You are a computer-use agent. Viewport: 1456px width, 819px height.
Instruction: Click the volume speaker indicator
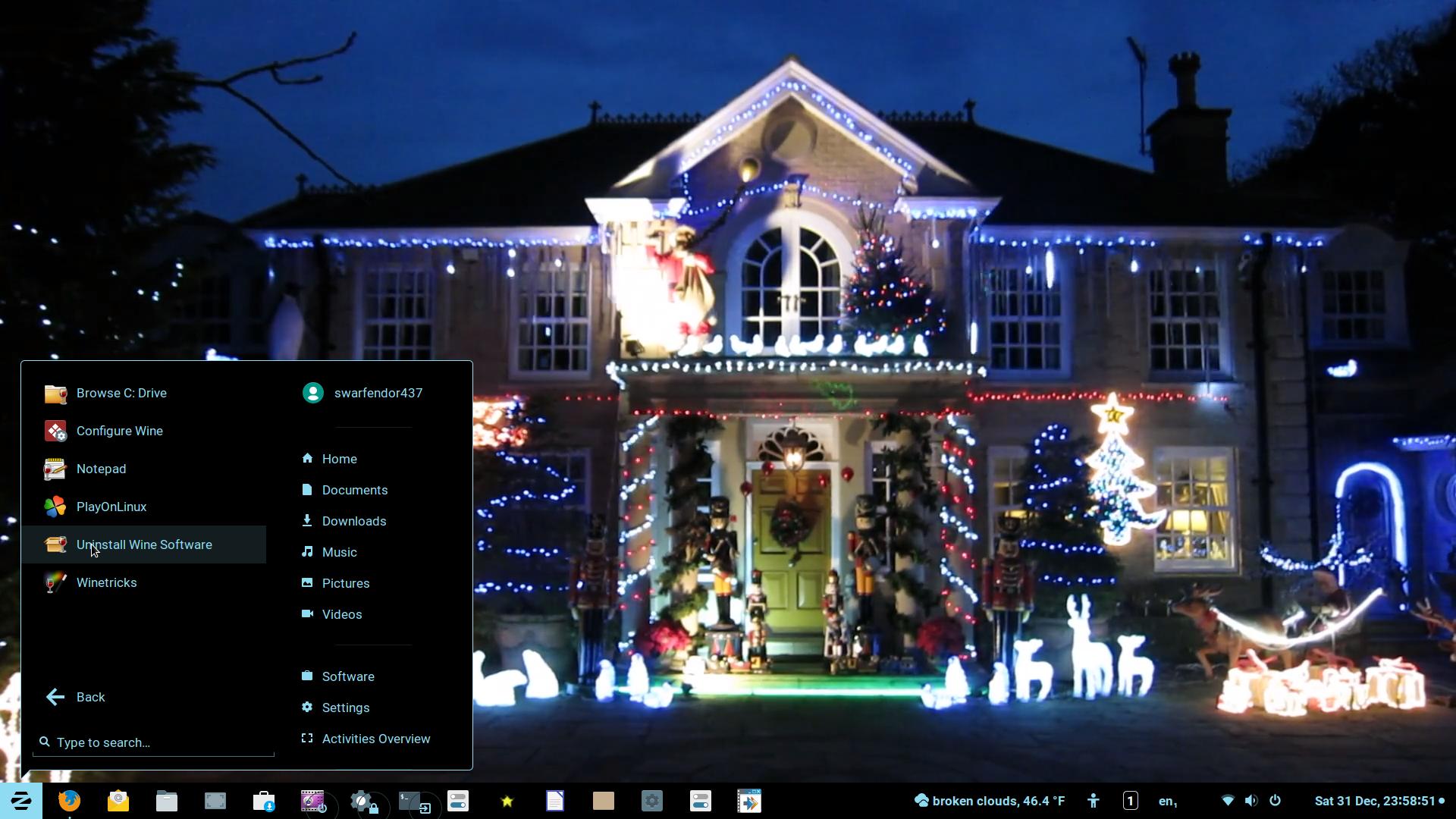point(1251,801)
